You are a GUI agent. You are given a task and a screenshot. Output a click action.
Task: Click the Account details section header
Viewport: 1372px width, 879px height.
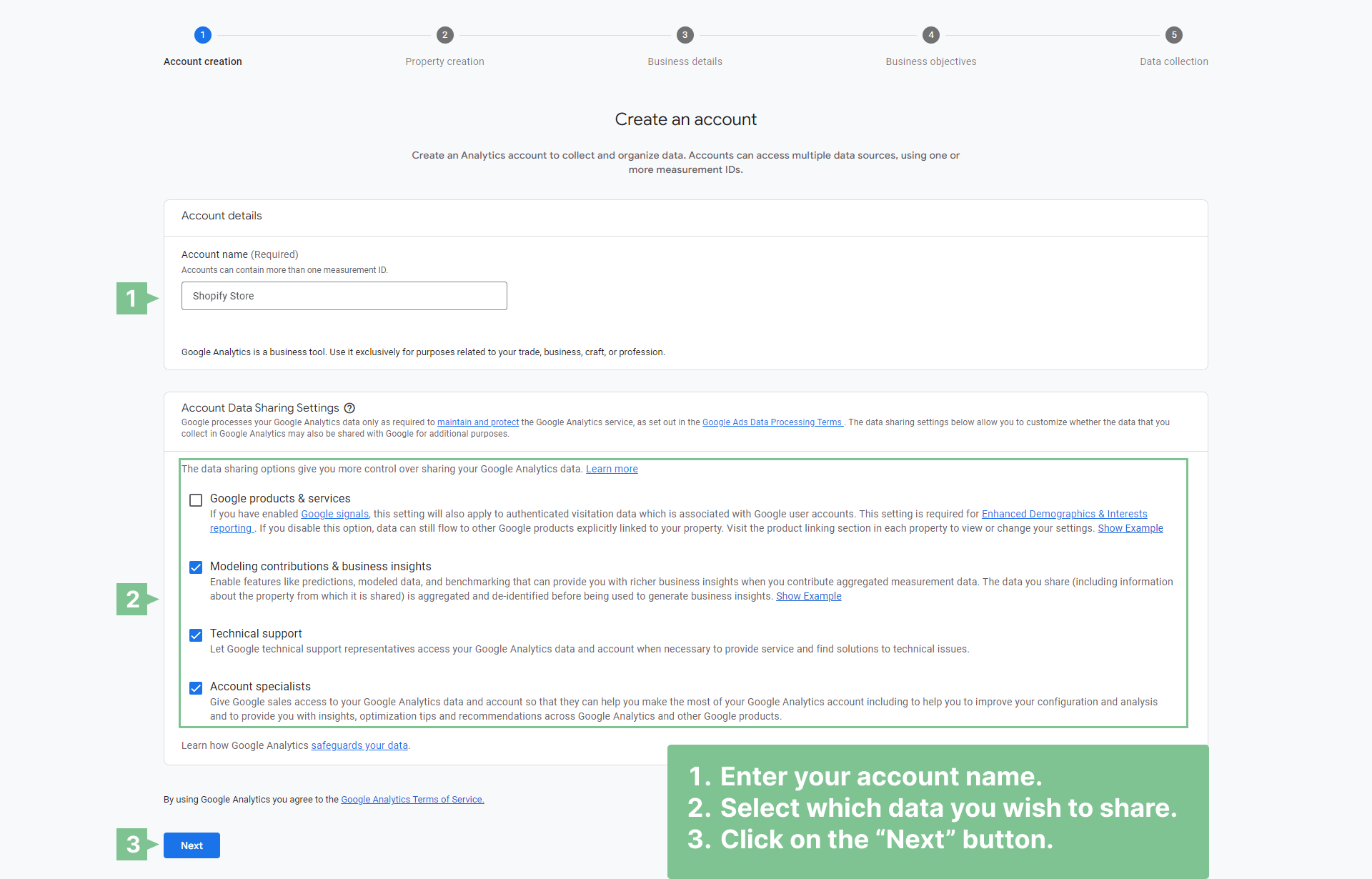(x=222, y=216)
